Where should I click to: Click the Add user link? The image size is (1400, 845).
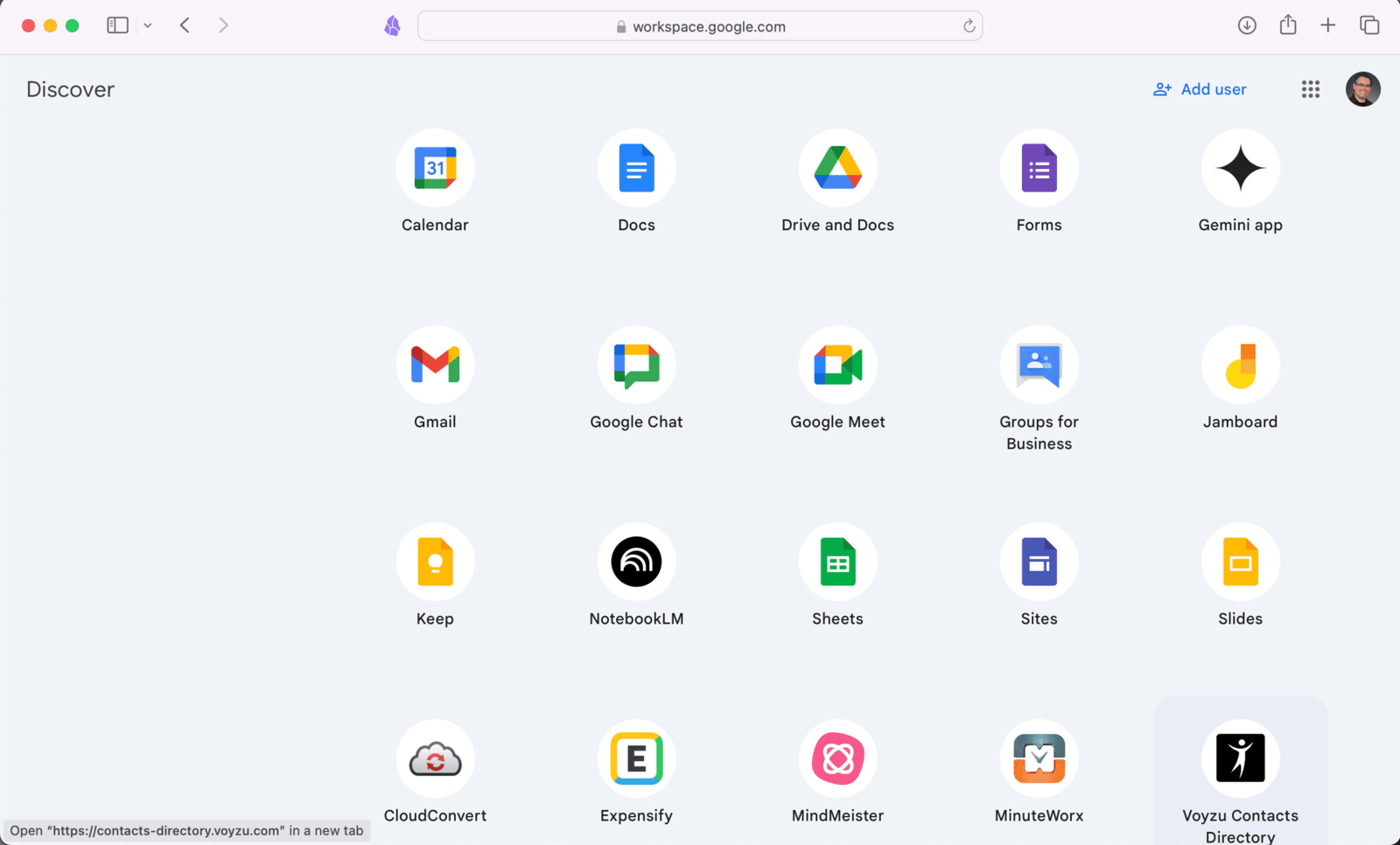[x=1200, y=89]
